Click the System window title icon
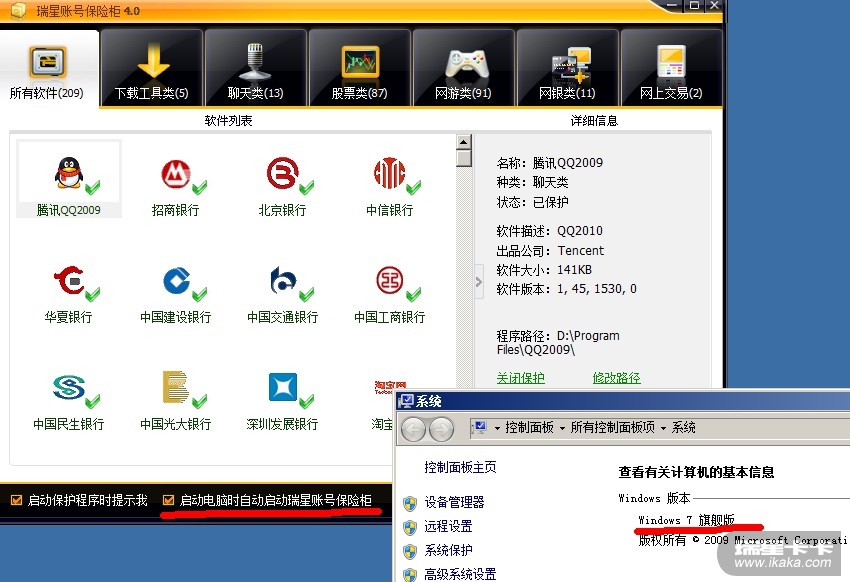 [406, 401]
